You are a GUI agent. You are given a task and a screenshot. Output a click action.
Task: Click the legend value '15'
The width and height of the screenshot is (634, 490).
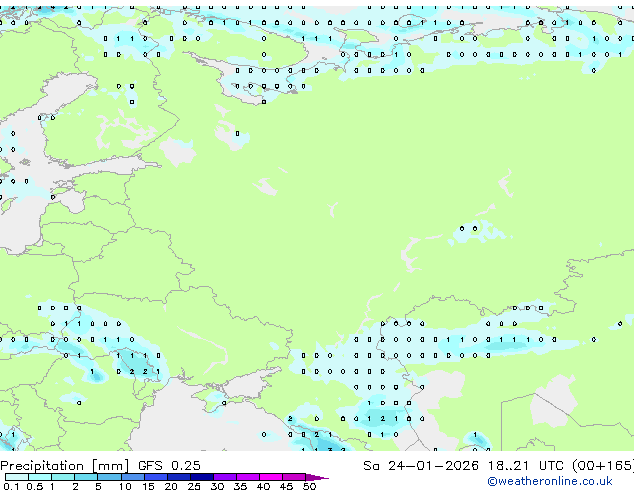pos(148,486)
